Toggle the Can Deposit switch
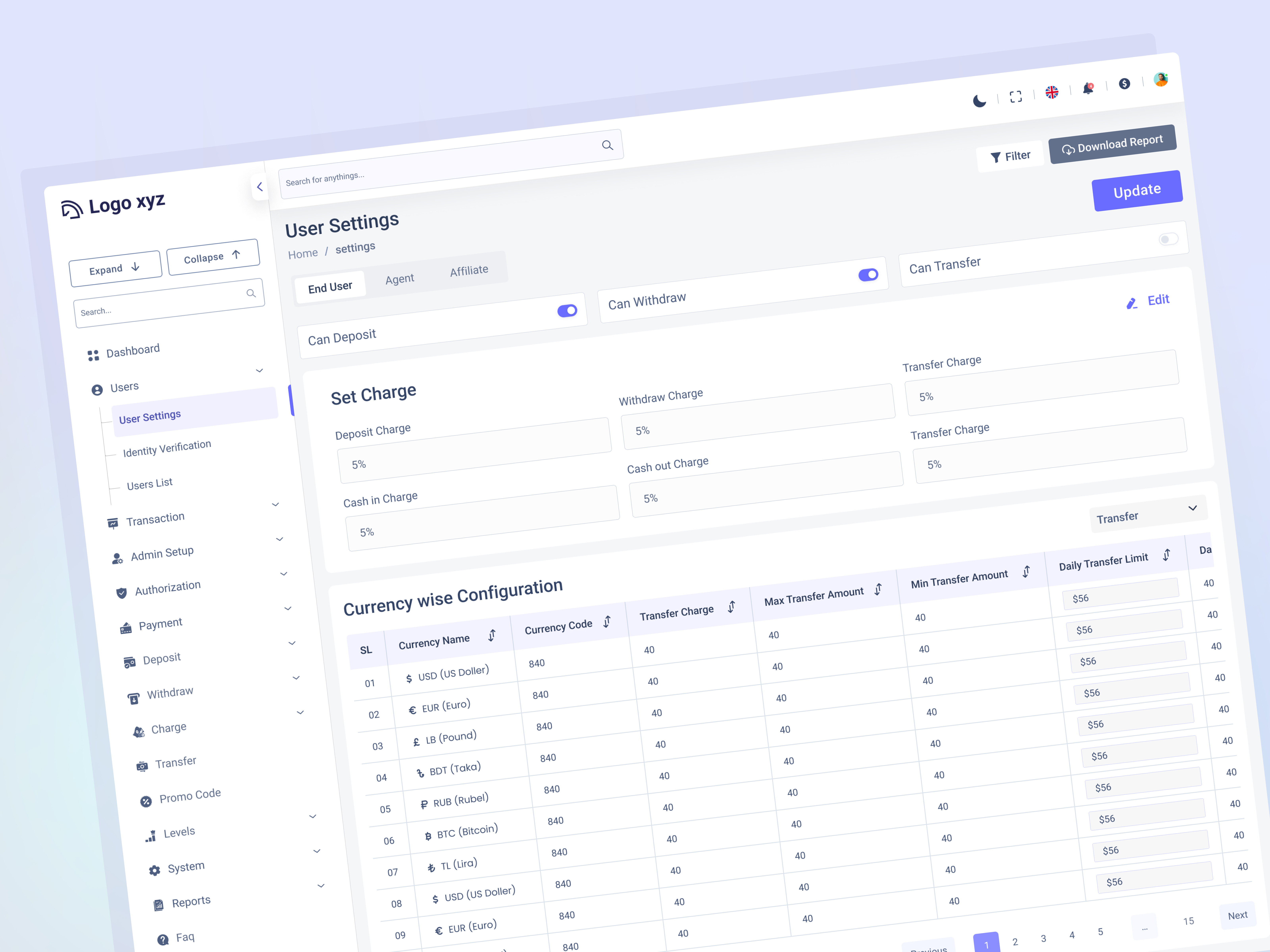 (567, 310)
